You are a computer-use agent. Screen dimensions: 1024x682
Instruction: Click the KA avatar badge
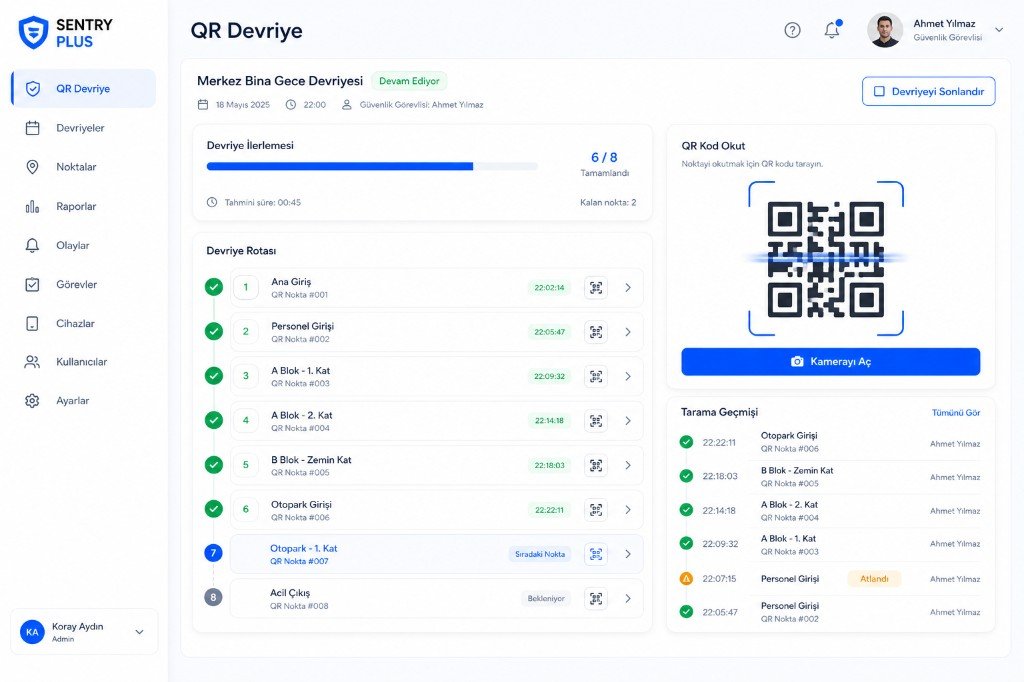pyautogui.click(x=32, y=632)
